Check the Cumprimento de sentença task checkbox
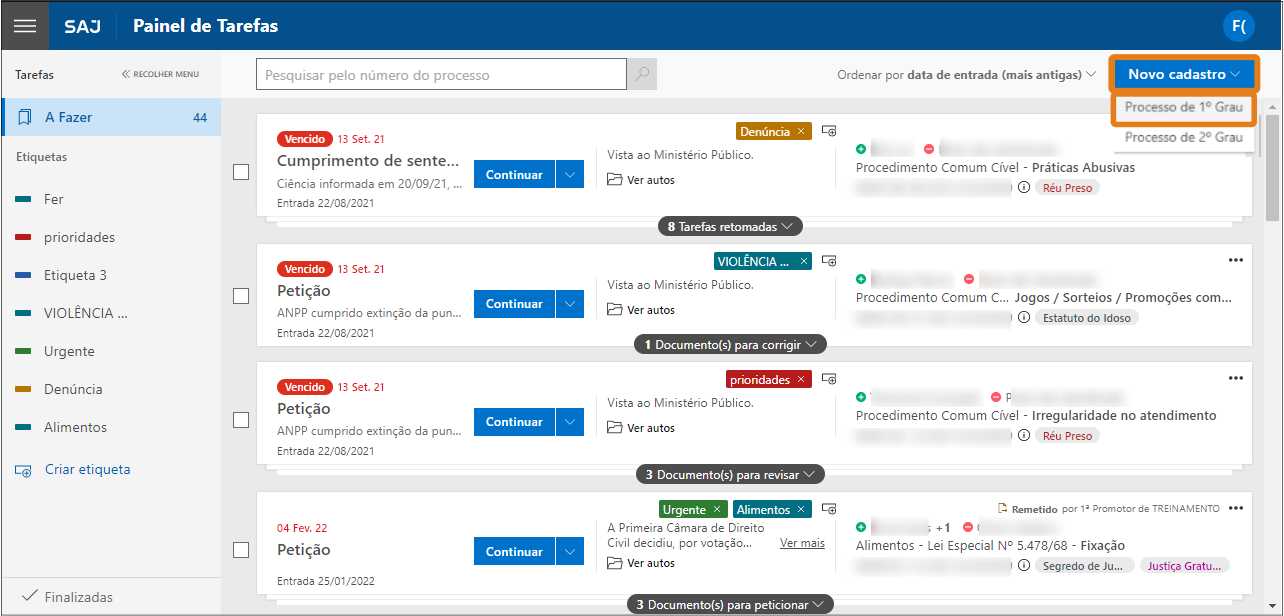Image resolution: width=1284 pixels, height=616 pixels. 241,172
